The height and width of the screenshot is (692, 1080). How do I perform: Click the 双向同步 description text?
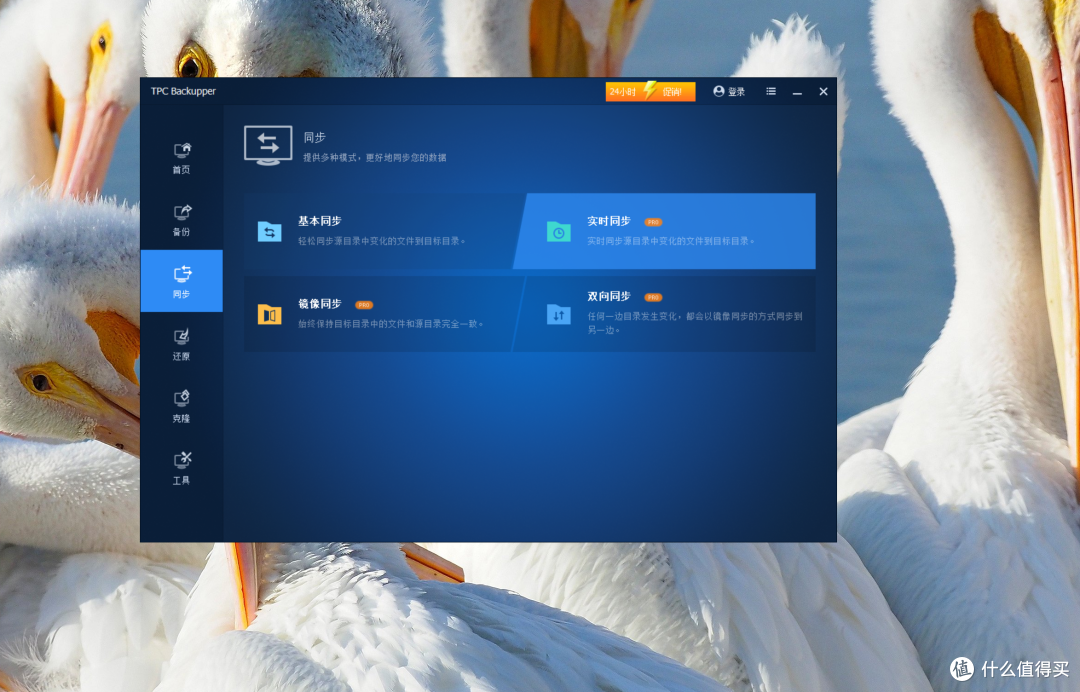pyautogui.click(x=695, y=323)
